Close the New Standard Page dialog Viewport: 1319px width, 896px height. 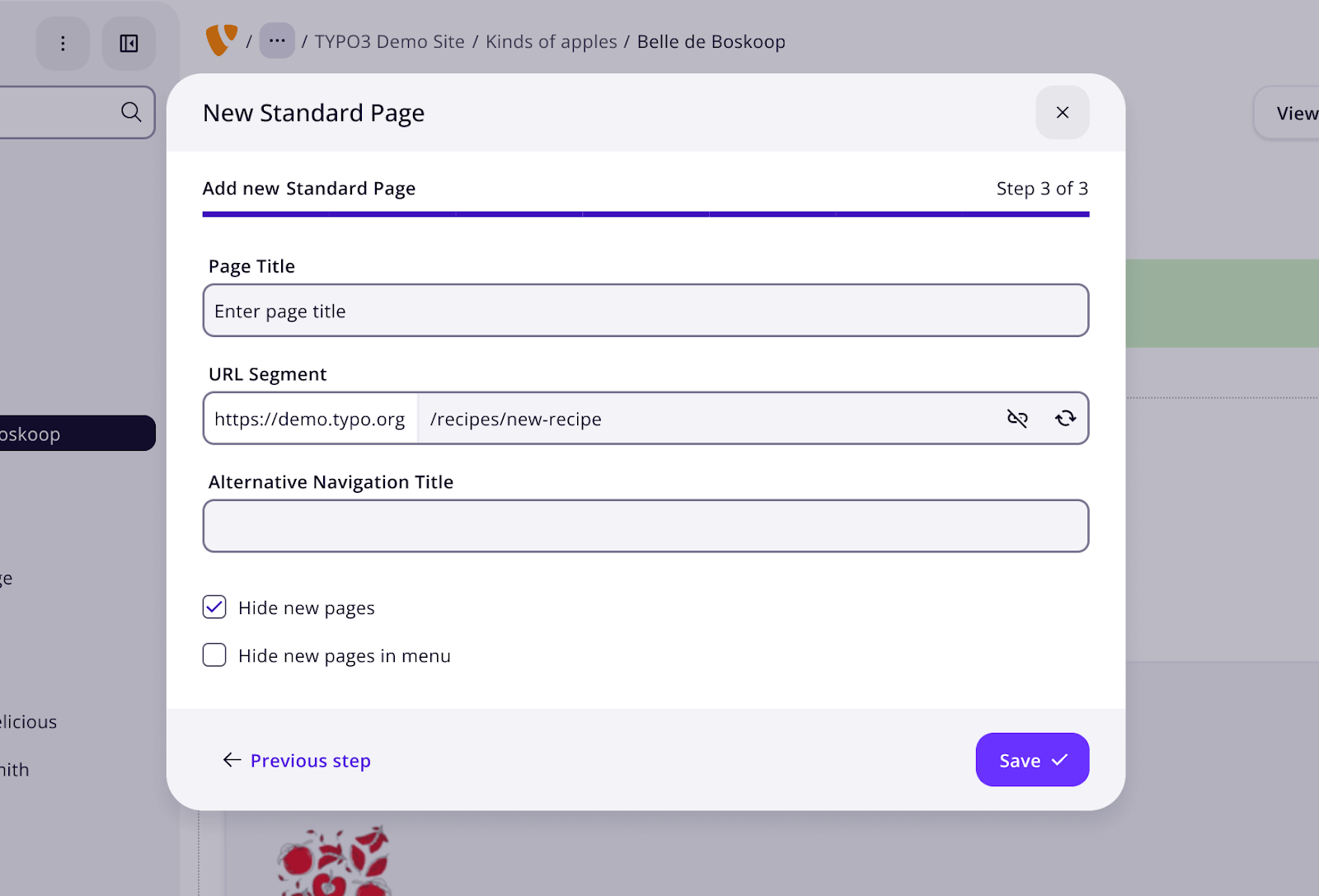click(x=1062, y=113)
